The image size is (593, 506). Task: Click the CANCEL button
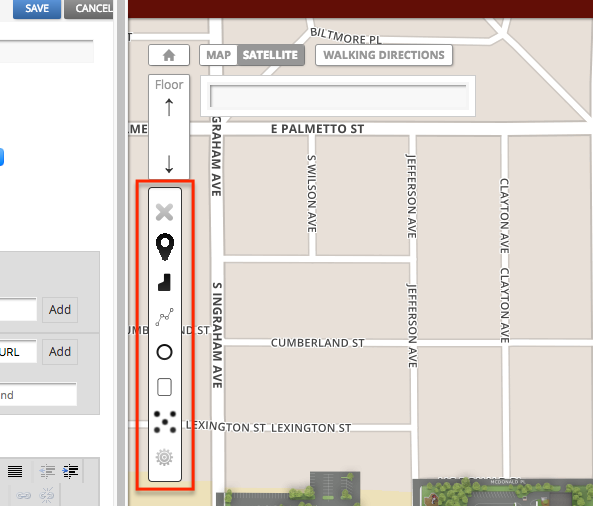89,8
